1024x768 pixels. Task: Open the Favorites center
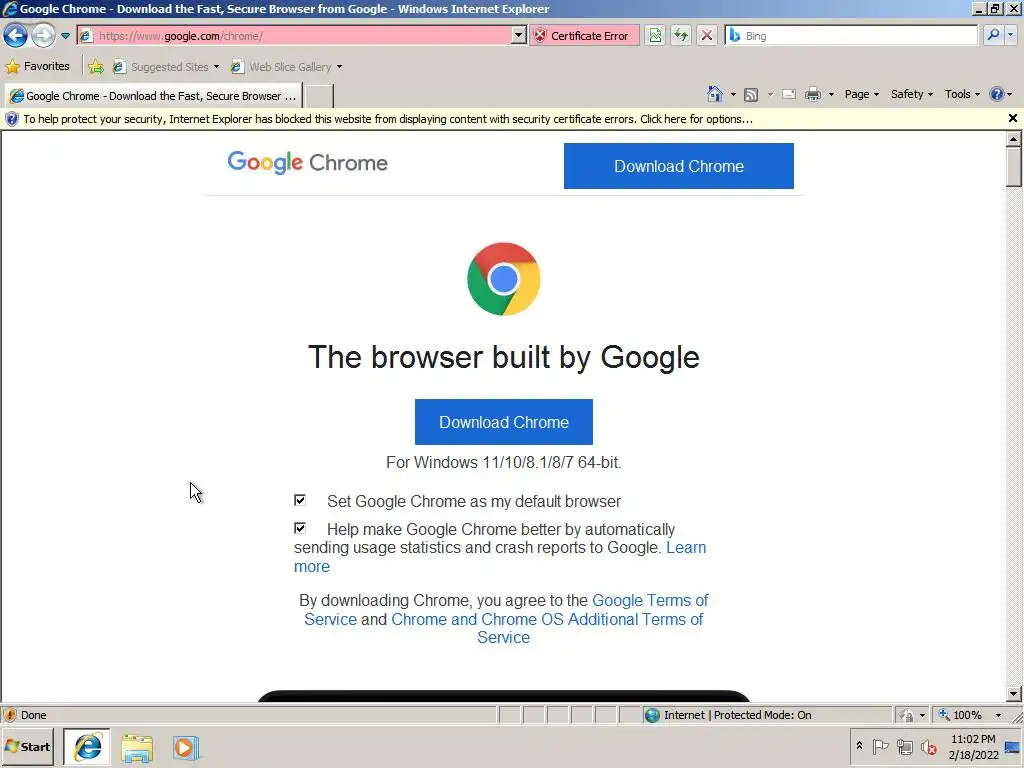37,66
